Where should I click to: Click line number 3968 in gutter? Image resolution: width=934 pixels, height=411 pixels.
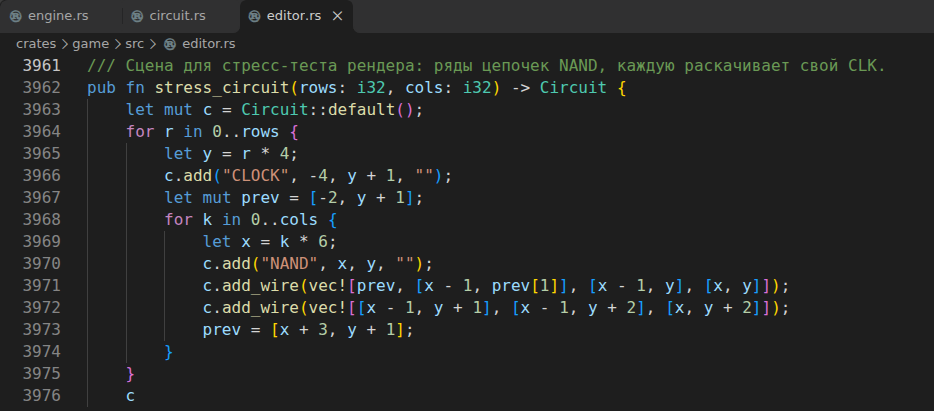coord(41,220)
